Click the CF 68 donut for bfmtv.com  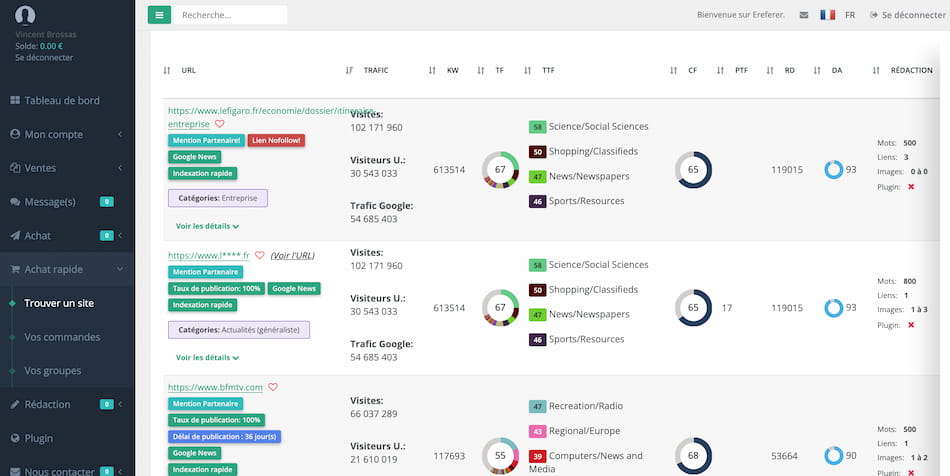(693, 455)
